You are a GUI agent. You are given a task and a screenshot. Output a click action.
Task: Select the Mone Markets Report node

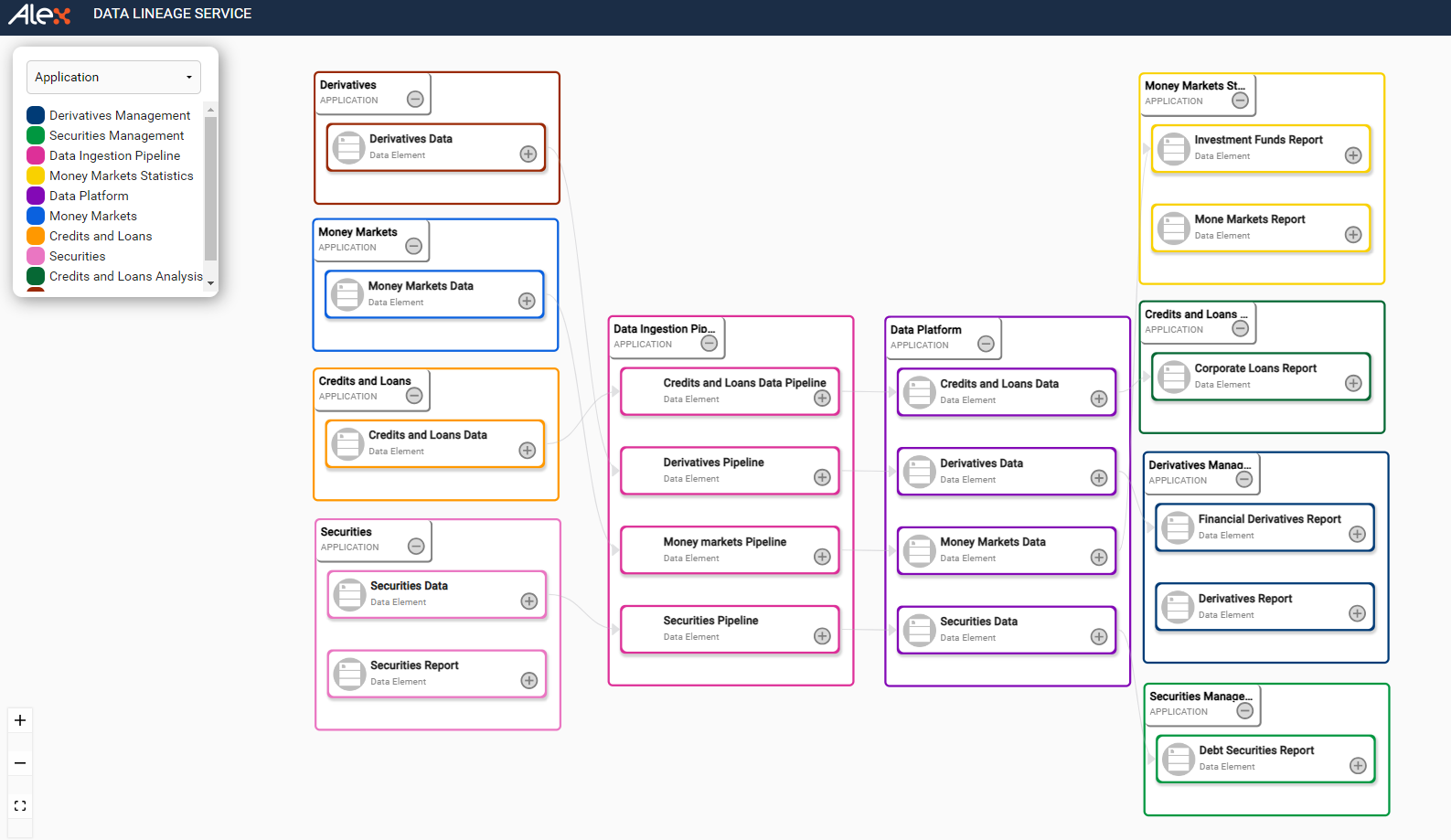(1262, 228)
